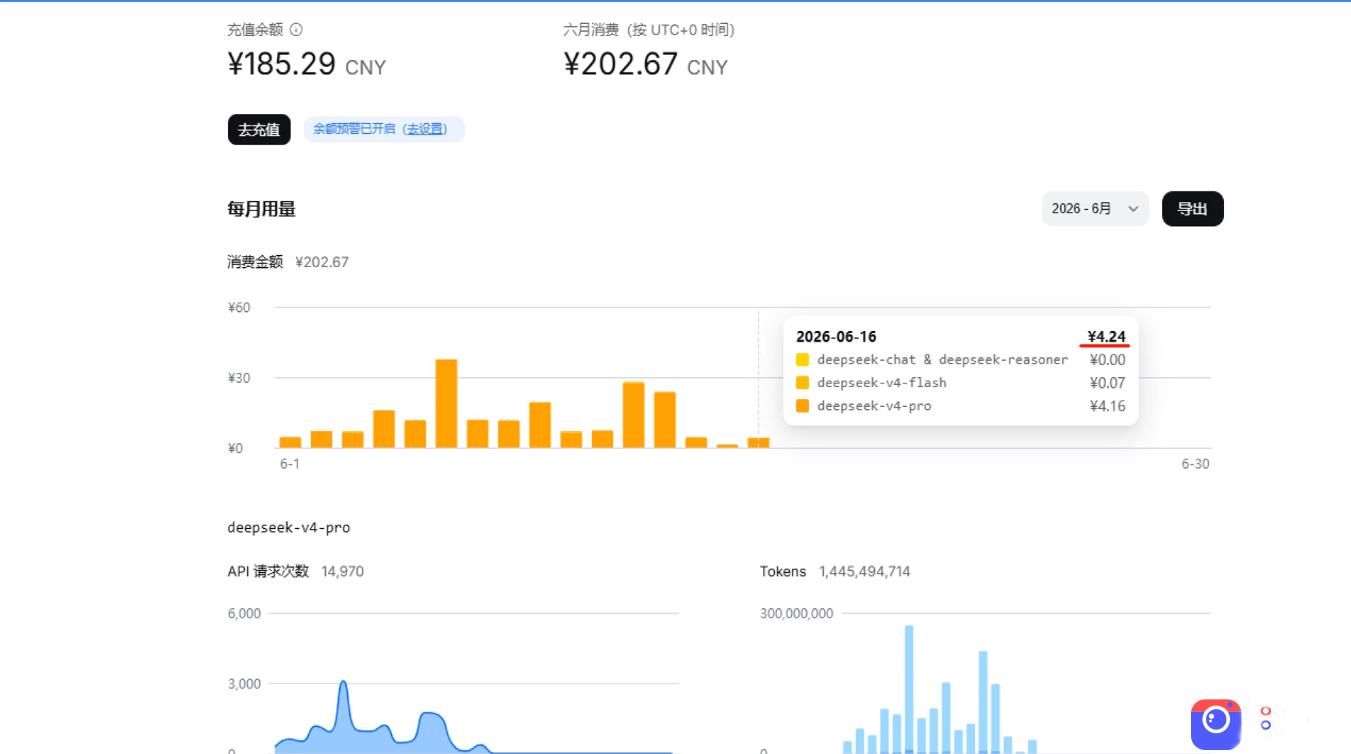1351x754 pixels.
Task: Click the underlined ¥4.24 total in tooltip
Action: click(x=1106, y=337)
